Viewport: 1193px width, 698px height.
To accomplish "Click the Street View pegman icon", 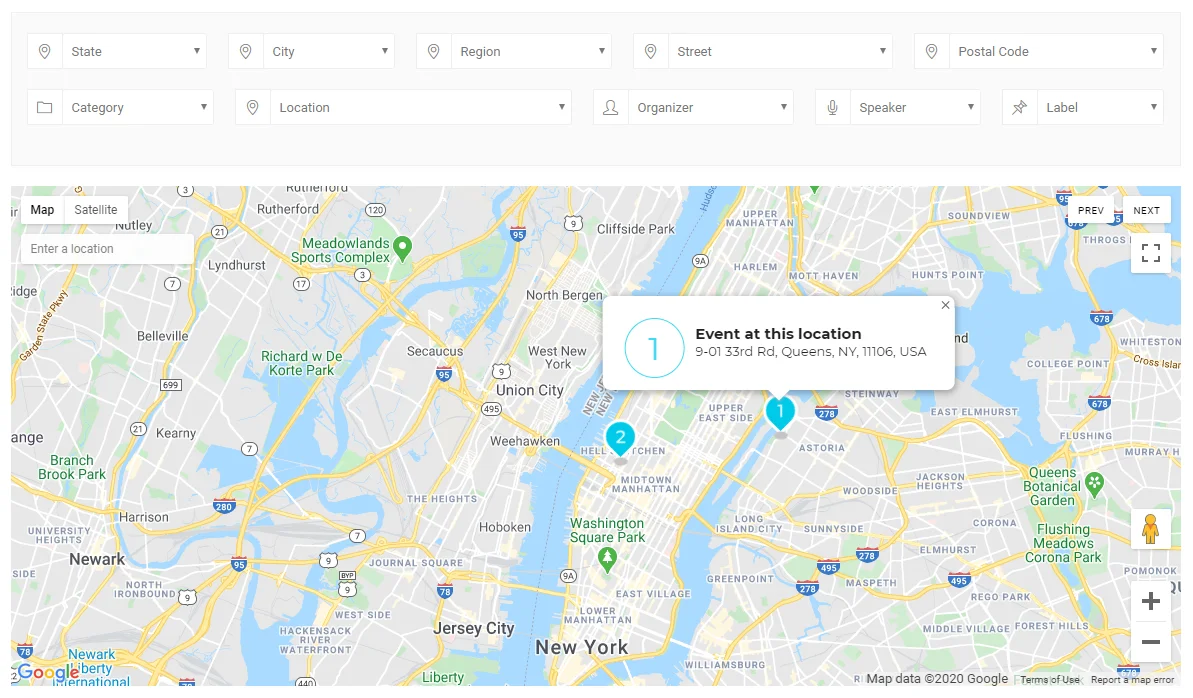I will 1150,529.
